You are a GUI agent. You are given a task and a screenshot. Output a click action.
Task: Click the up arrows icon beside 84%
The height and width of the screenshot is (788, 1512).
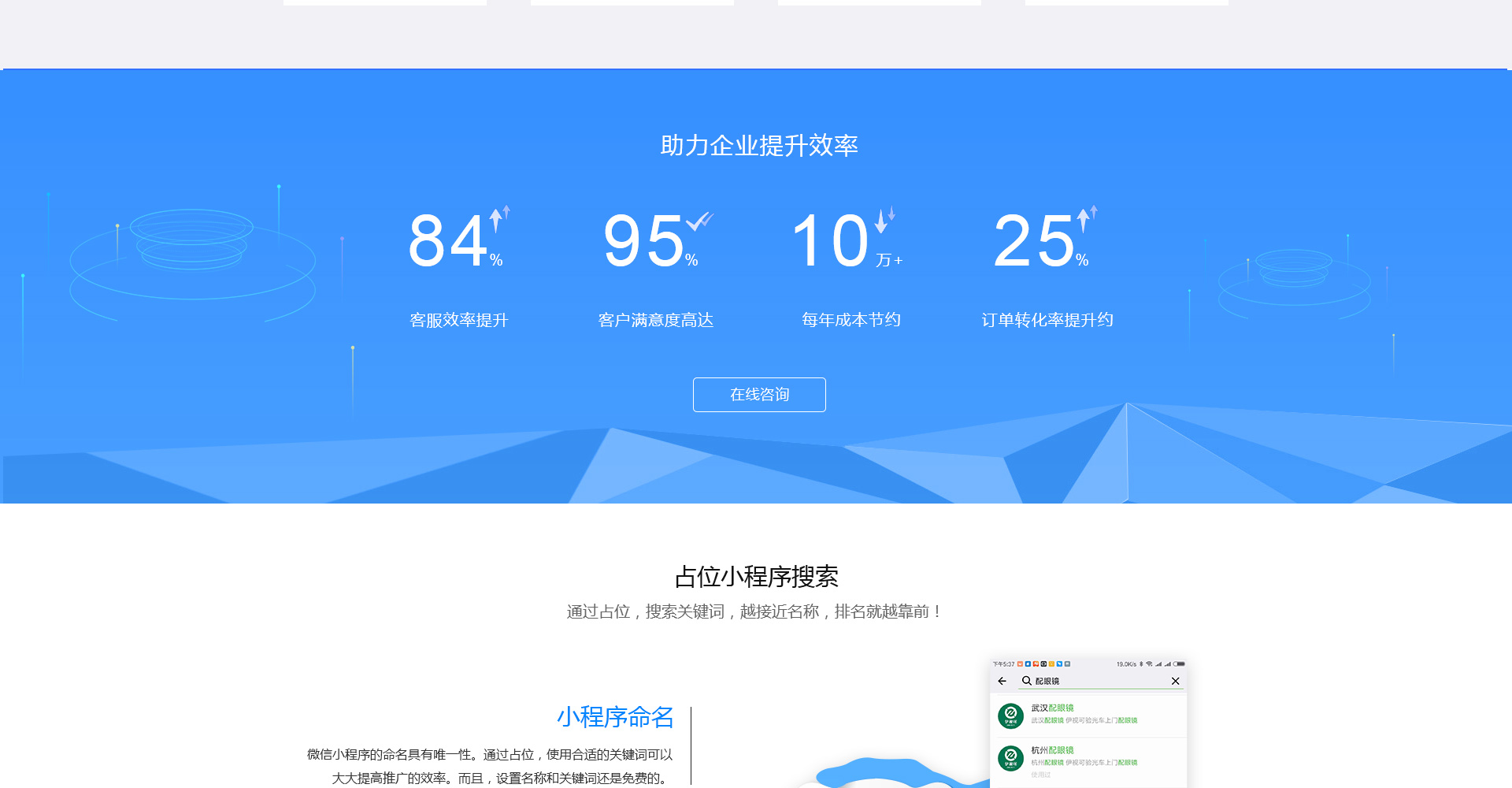[x=499, y=218]
